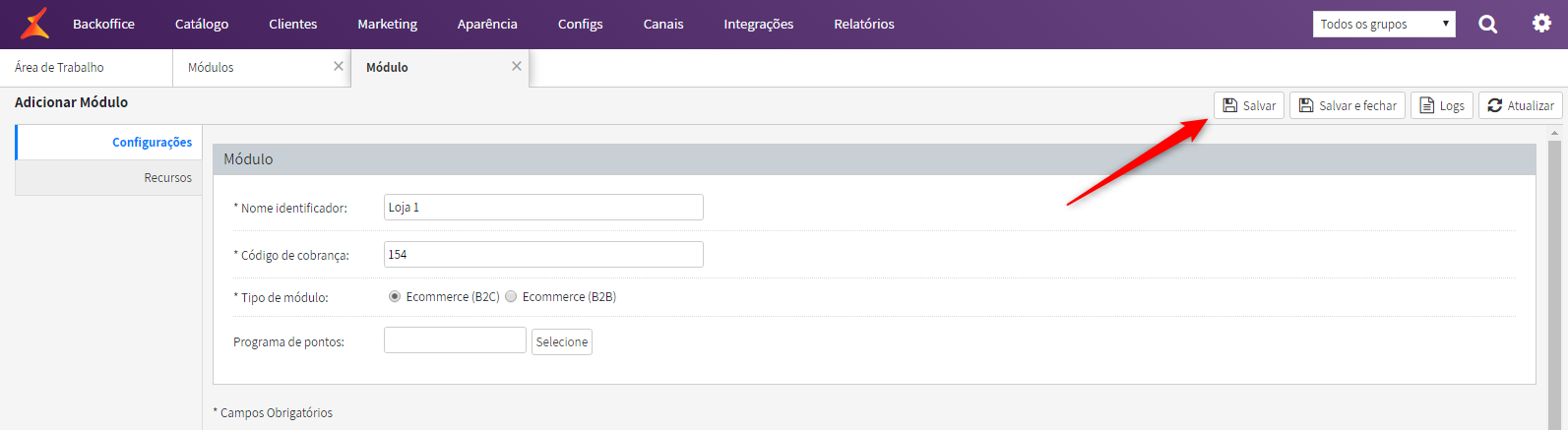Open the Canais menu
1568x430 pixels.
click(663, 24)
